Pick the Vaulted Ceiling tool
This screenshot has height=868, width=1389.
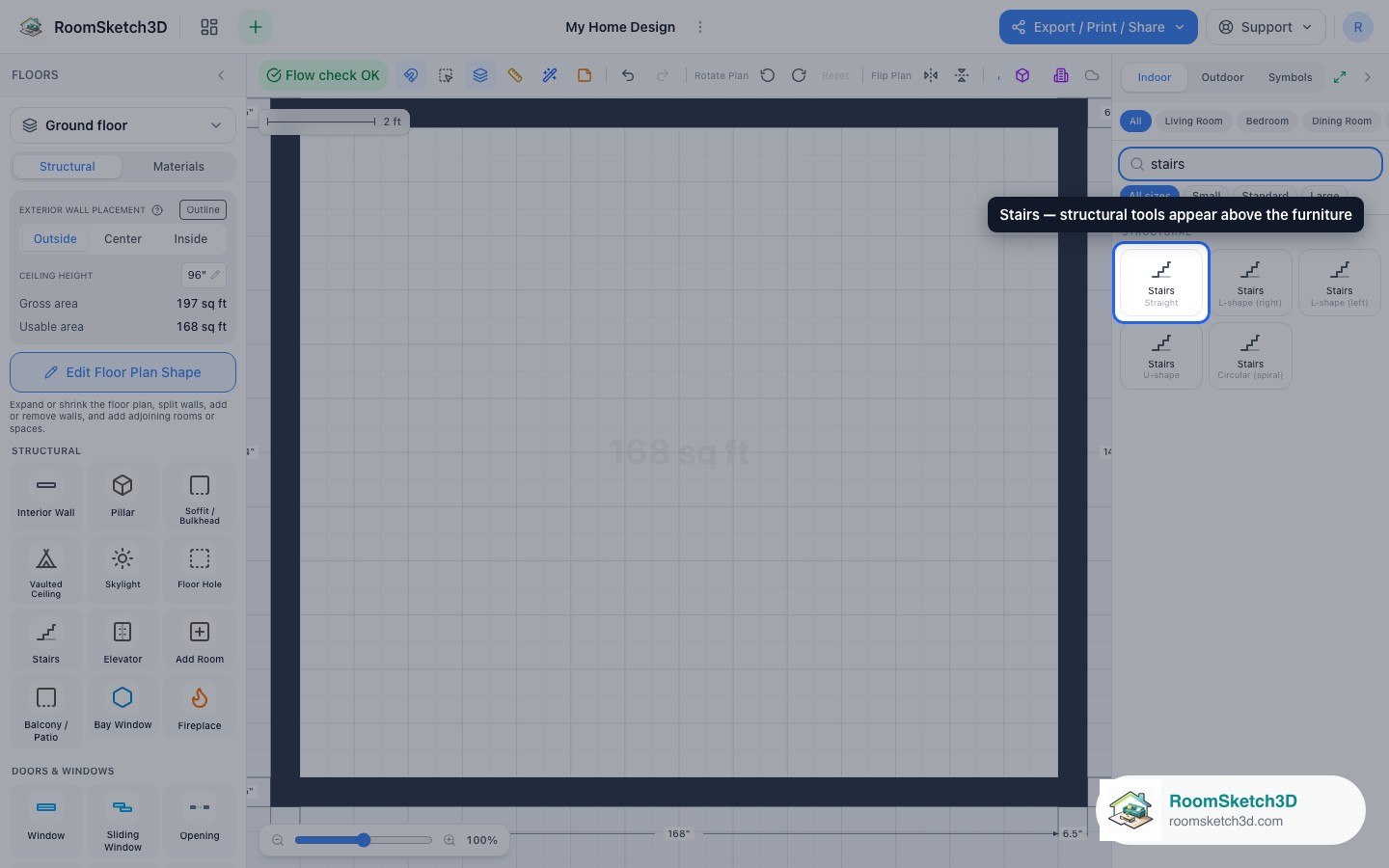[45, 569]
